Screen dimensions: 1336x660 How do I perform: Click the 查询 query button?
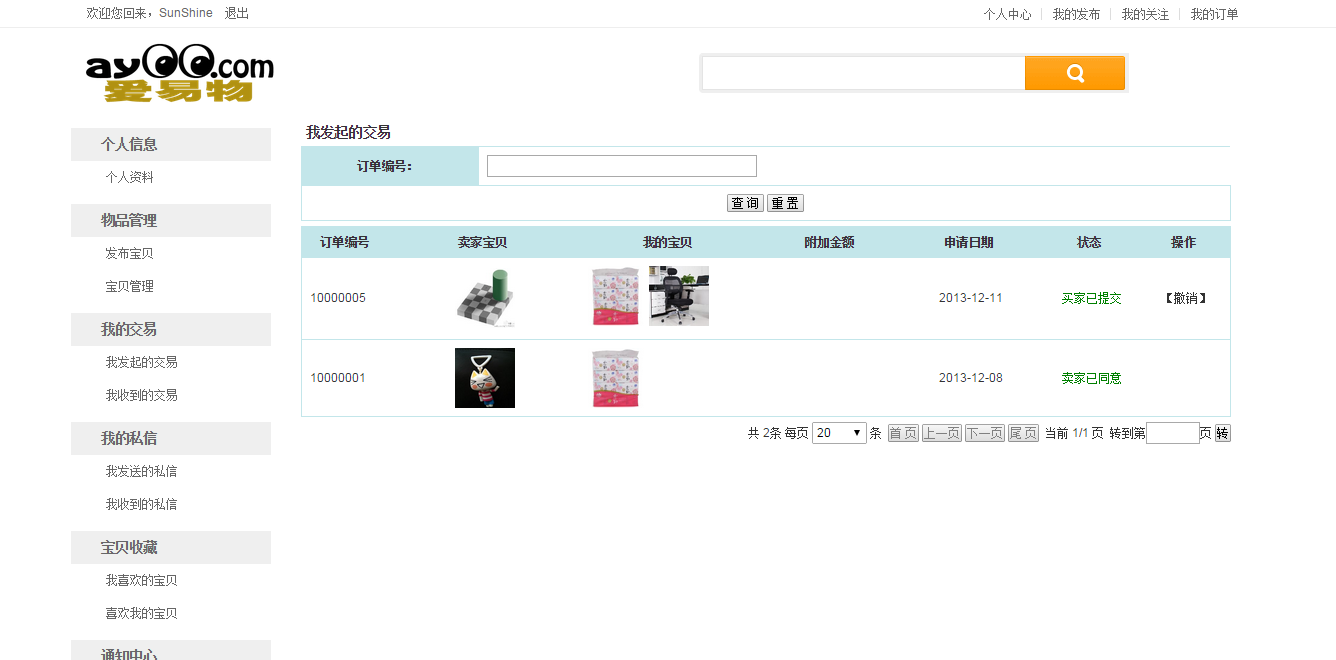click(x=745, y=203)
